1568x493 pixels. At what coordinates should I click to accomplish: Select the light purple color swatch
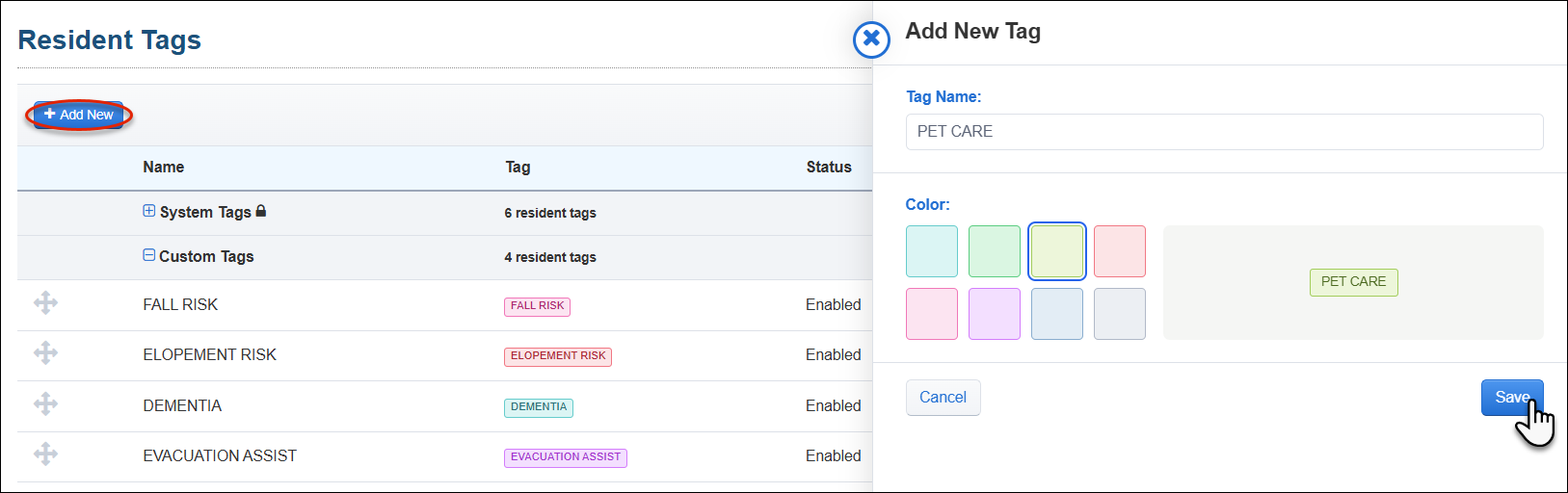[995, 314]
